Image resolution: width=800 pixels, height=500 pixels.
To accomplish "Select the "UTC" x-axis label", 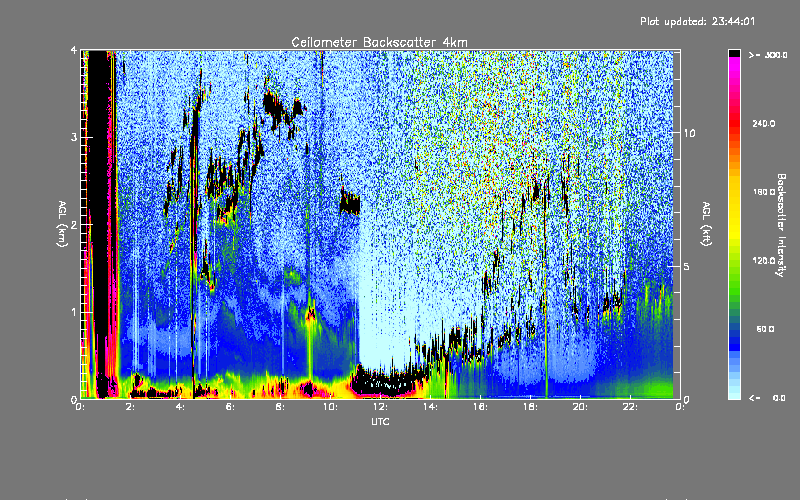I will [380, 421].
